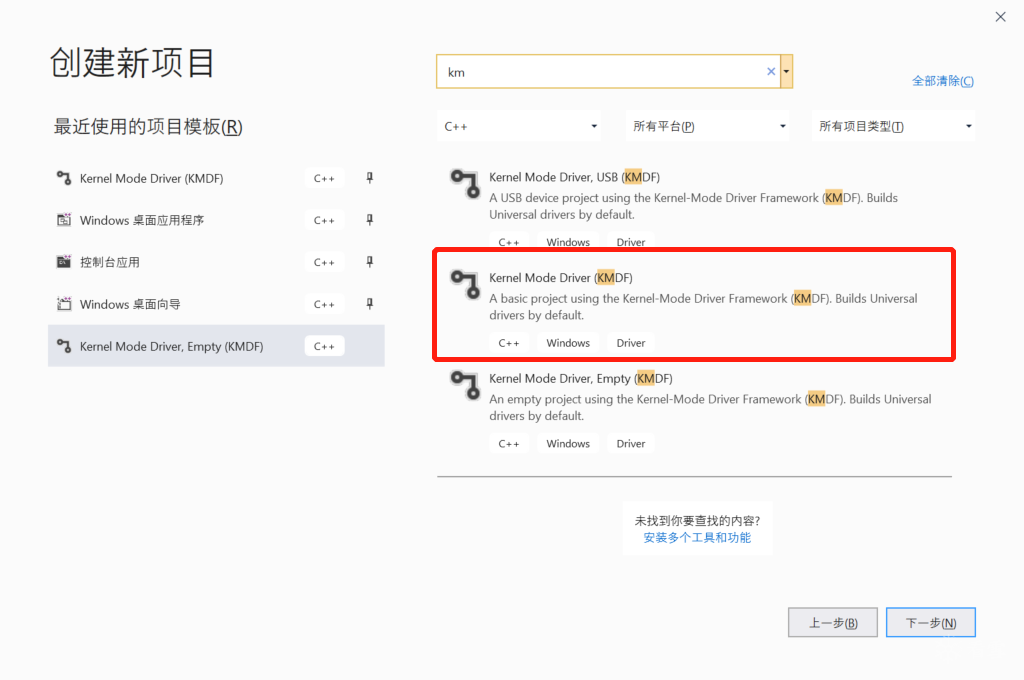The image size is (1024, 680).
Task: Toggle pin for 控制台应用
Action: 370,262
